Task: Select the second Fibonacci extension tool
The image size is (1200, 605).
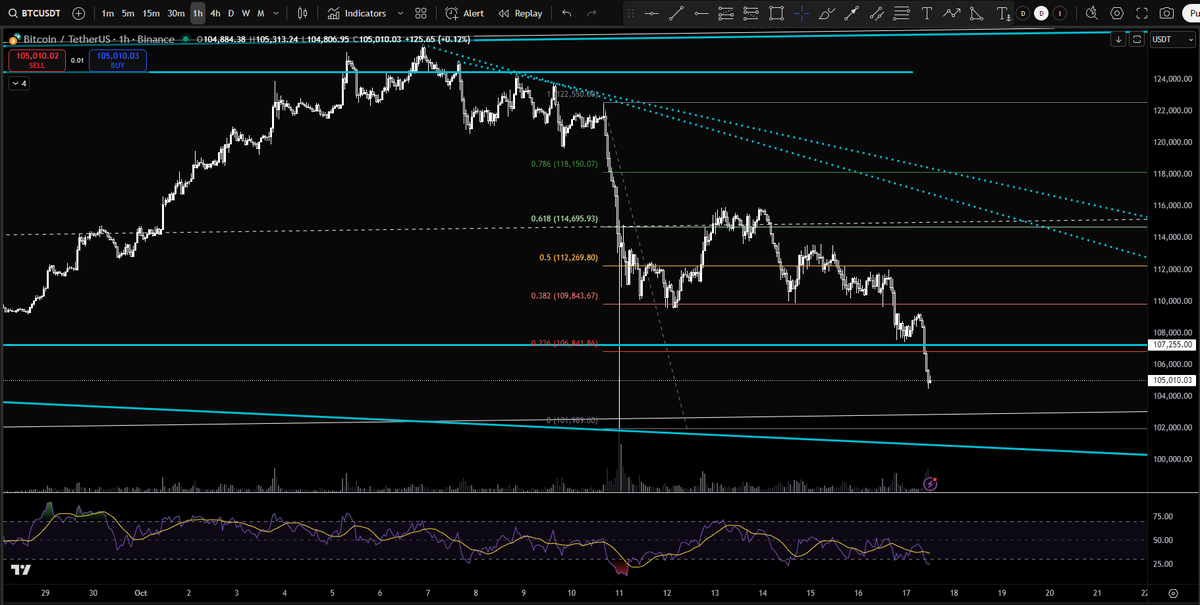Action: click(751, 13)
